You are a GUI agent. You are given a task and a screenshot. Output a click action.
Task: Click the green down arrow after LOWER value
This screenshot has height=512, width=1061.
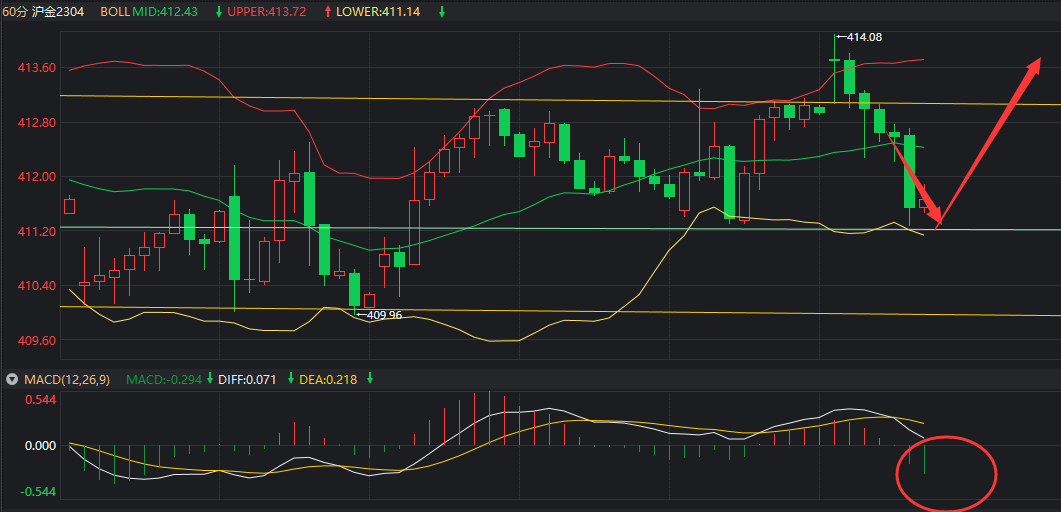coord(443,11)
